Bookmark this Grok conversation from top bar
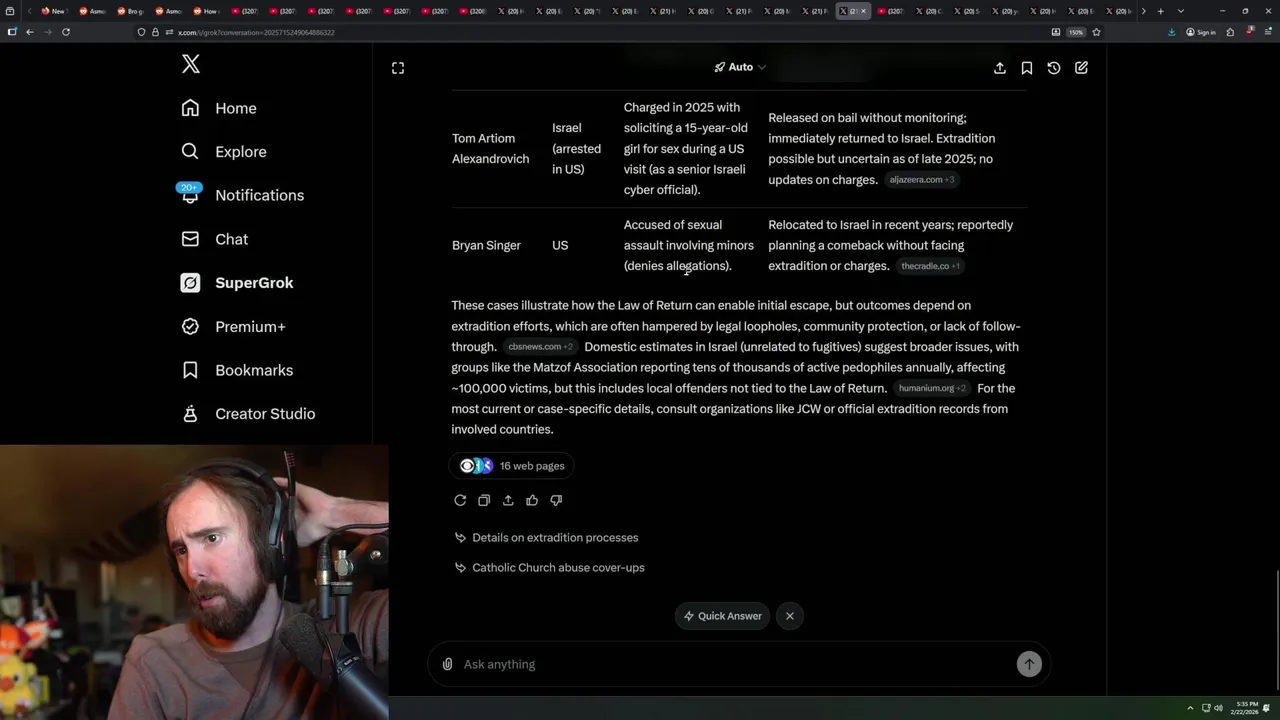Viewport: 1280px width, 720px height. tap(1027, 68)
